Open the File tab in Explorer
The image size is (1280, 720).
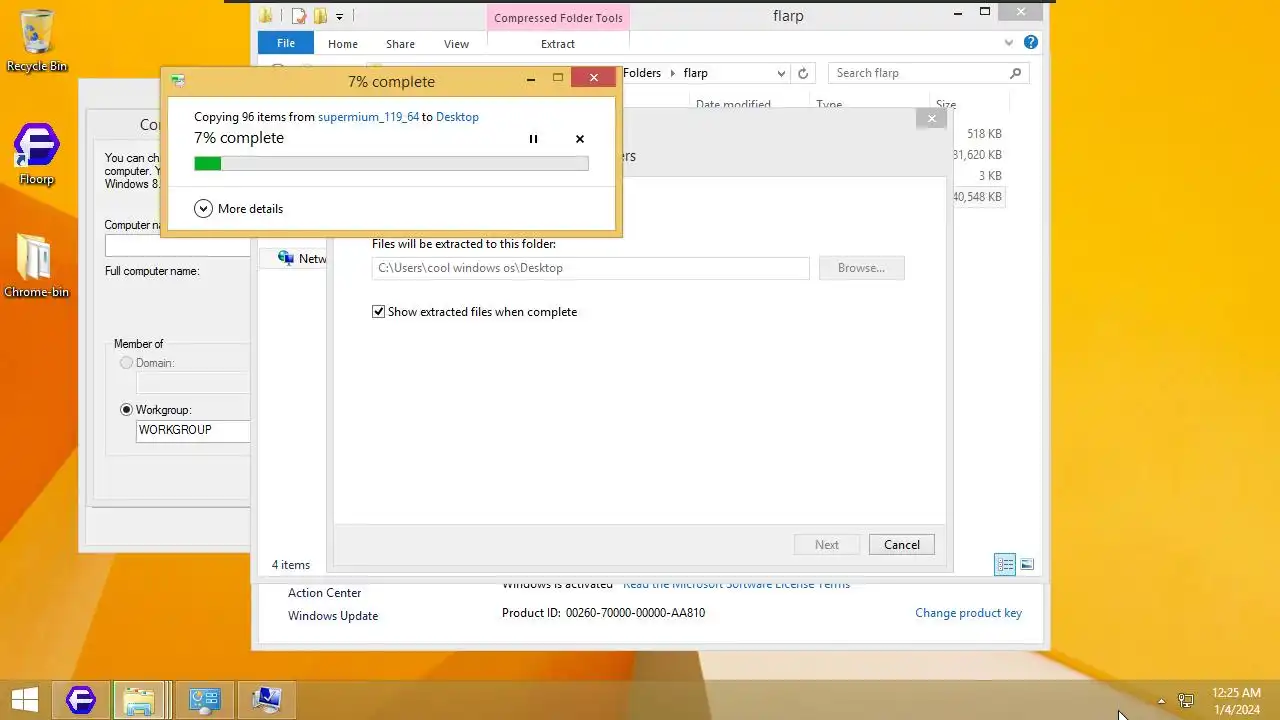(286, 43)
